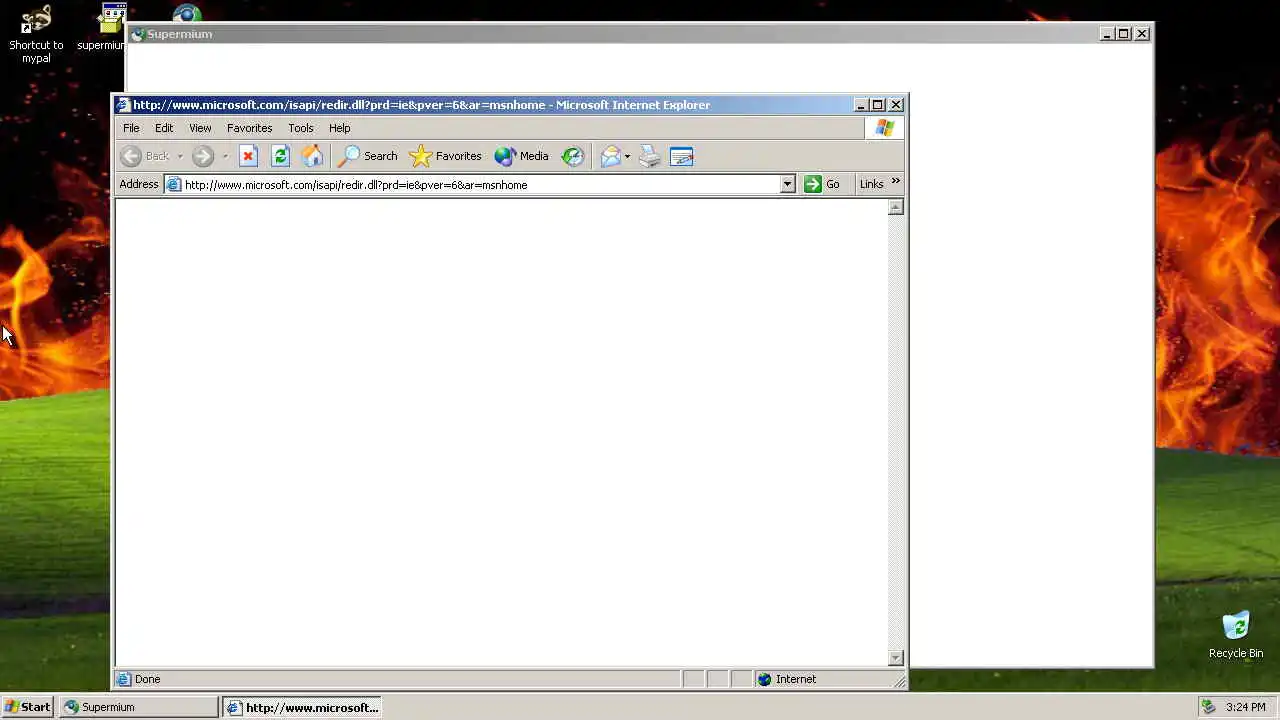1280x720 pixels.
Task: Click the vertical scrollbar up arrow
Action: click(x=896, y=207)
